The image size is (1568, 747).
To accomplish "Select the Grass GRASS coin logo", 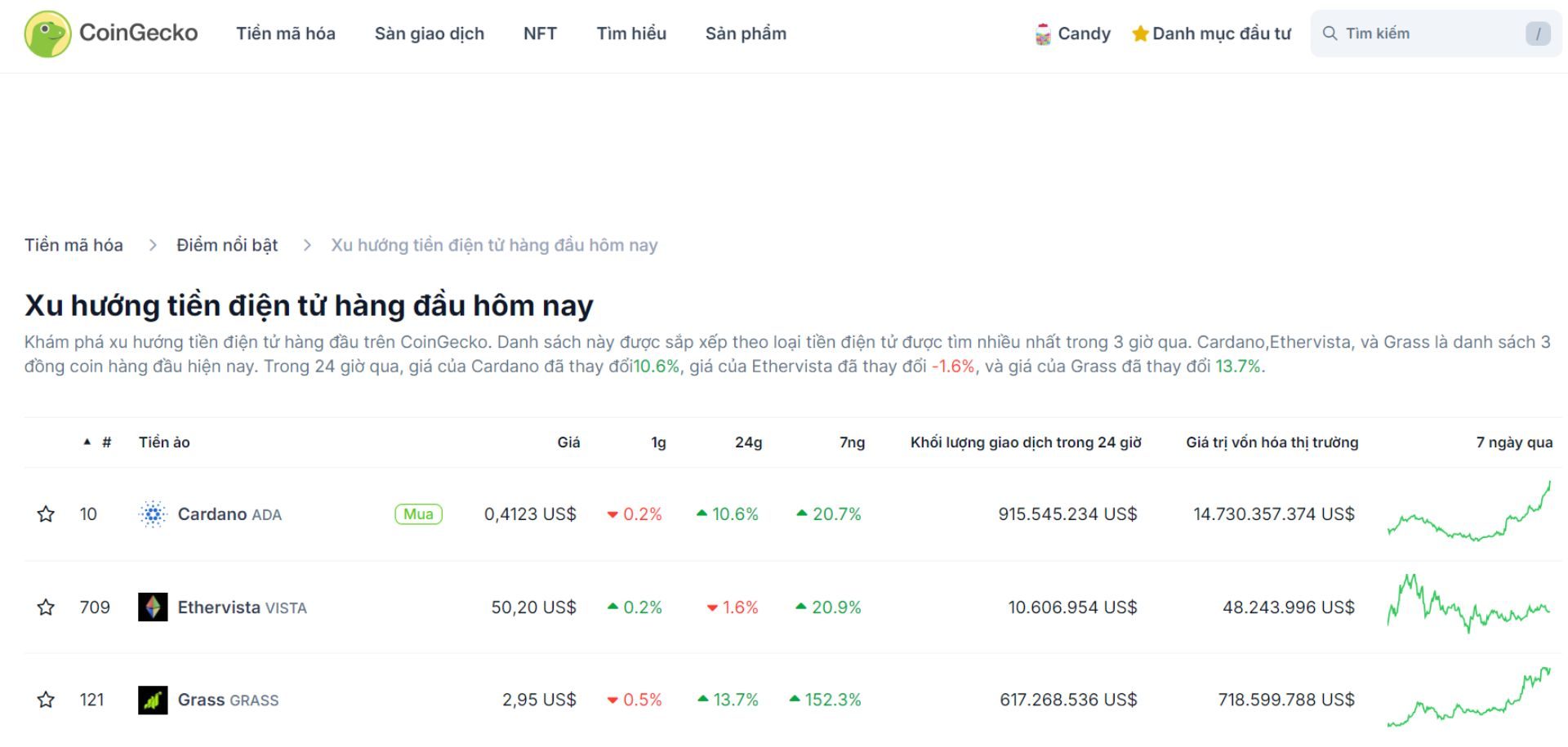I will (152, 700).
